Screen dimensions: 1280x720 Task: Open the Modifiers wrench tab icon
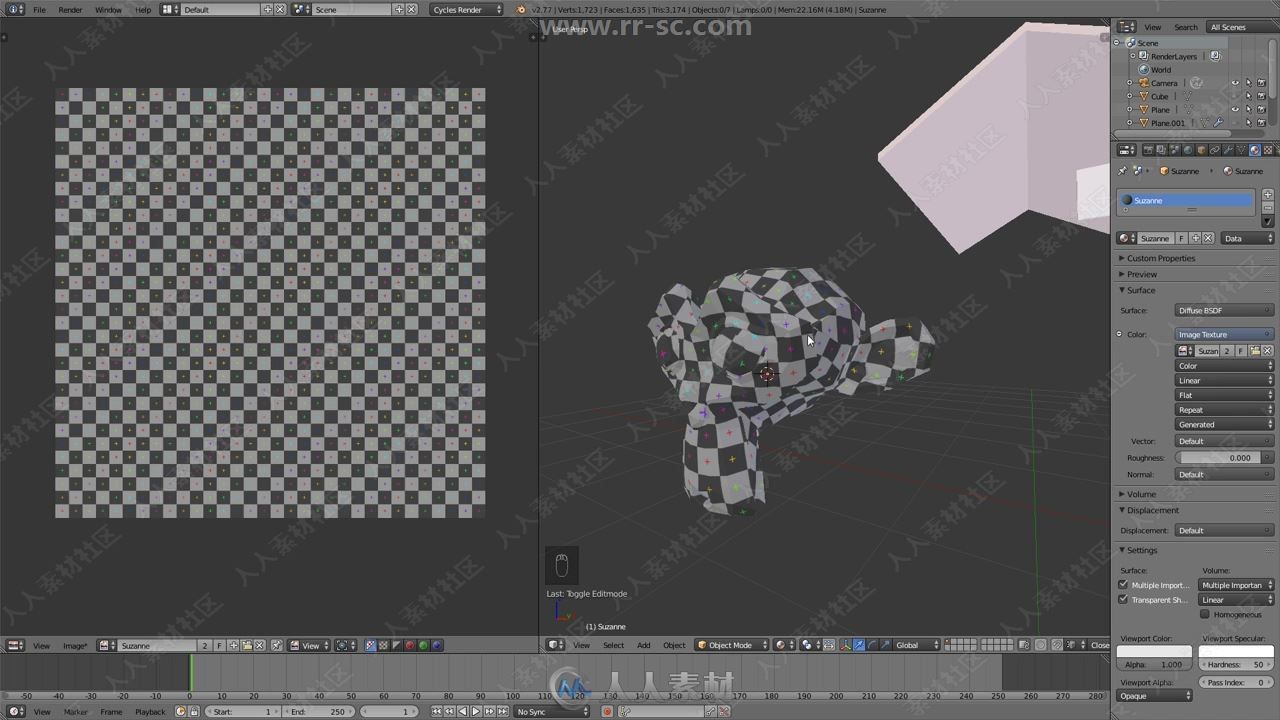[x=1228, y=150]
